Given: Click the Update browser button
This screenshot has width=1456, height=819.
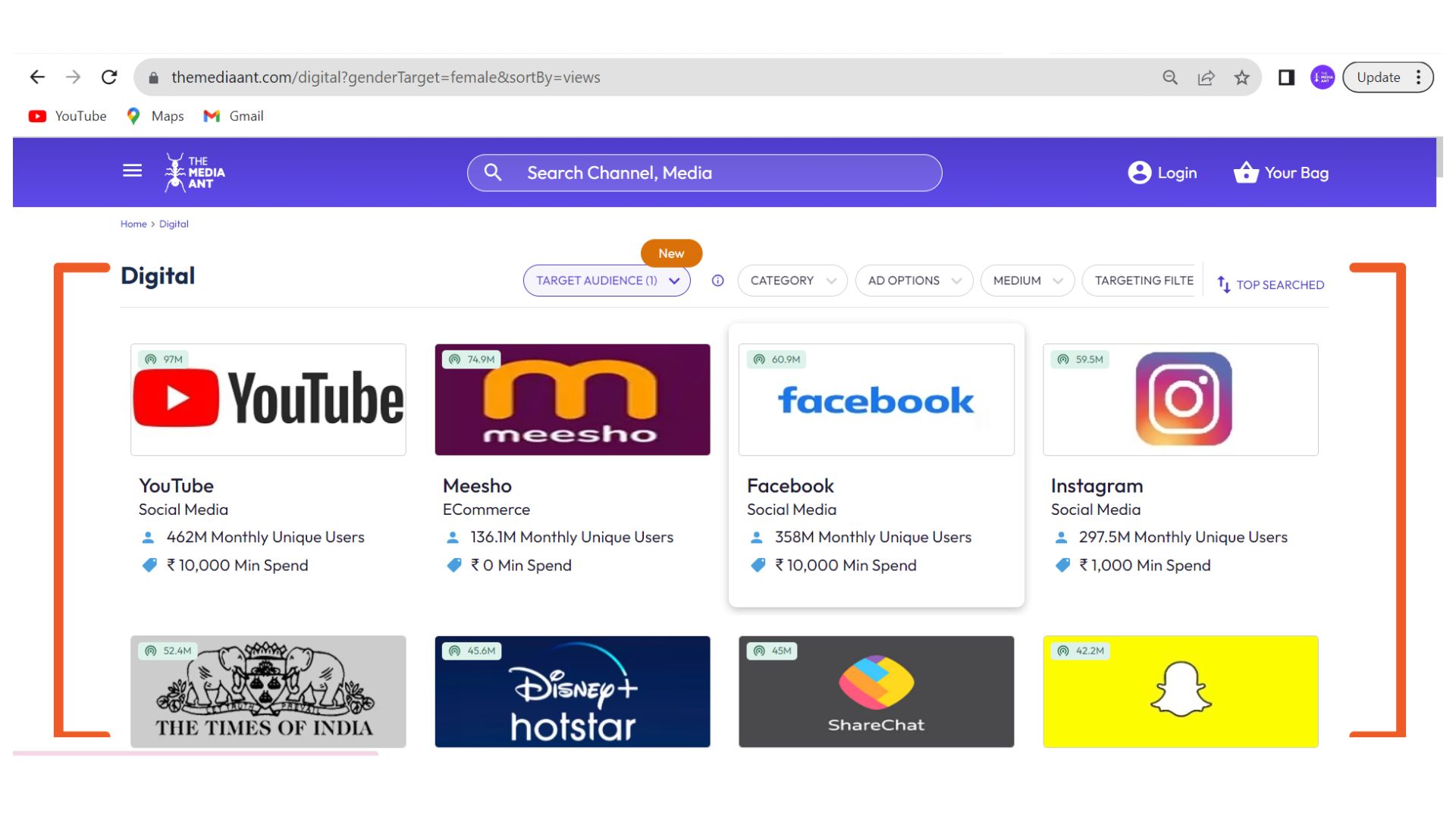Looking at the screenshot, I should coord(1379,77).
